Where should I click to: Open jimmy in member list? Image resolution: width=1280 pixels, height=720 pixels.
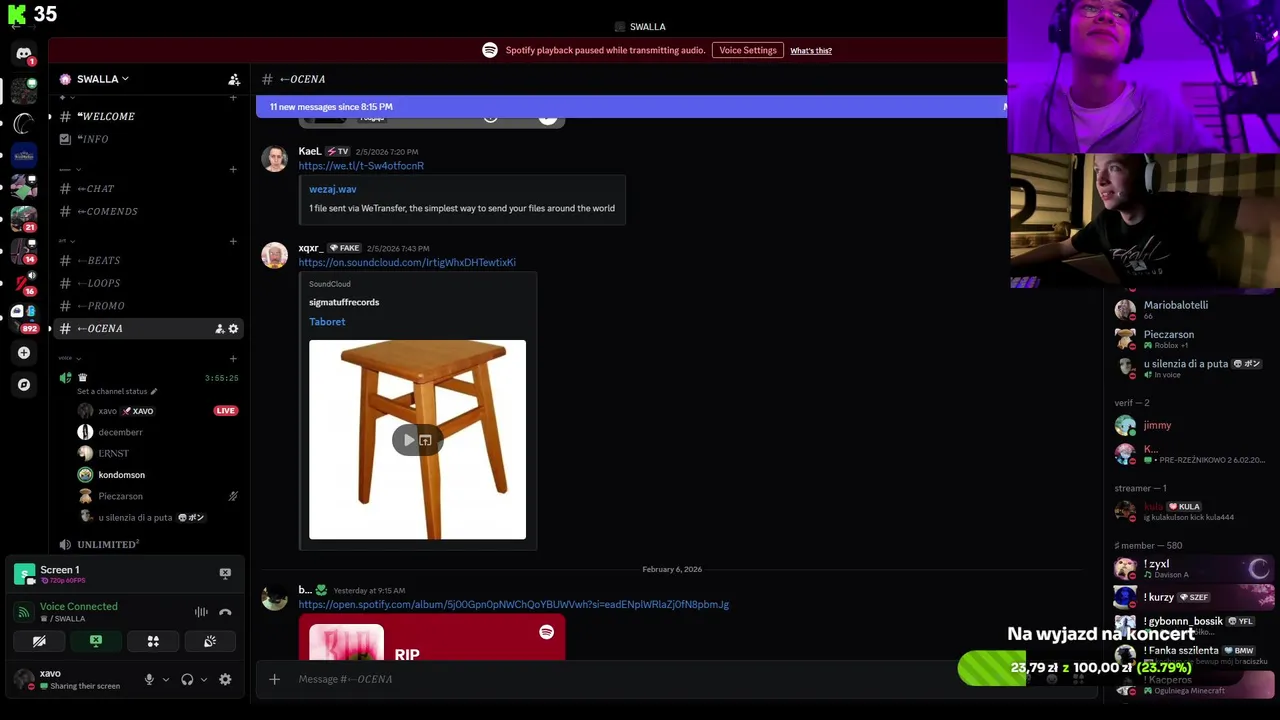[1192, 425]
